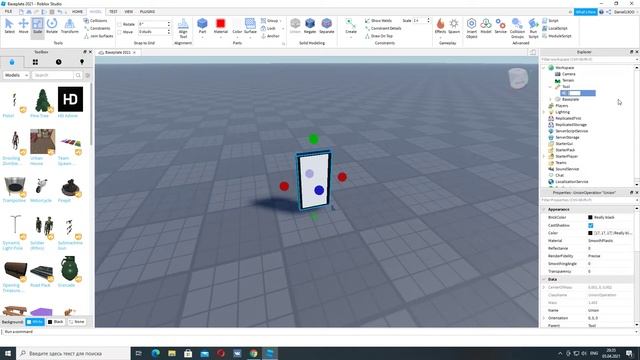The height and width of the screenshot is (360, 640).
Task: Open the FILE menu
Action: coord(8,12)
